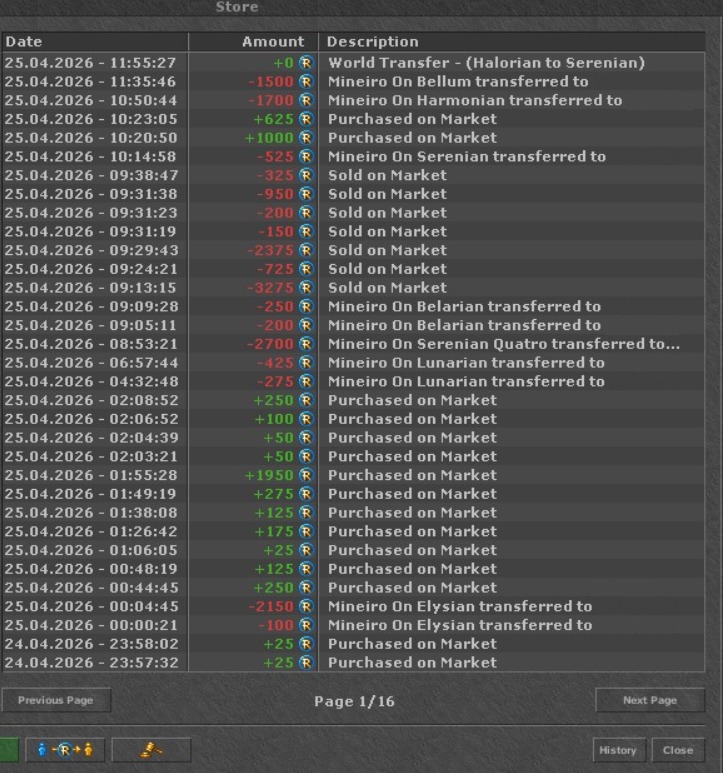Click the Date column header
The height and width of the screenshot is (773, 723).
click(95, 42)
